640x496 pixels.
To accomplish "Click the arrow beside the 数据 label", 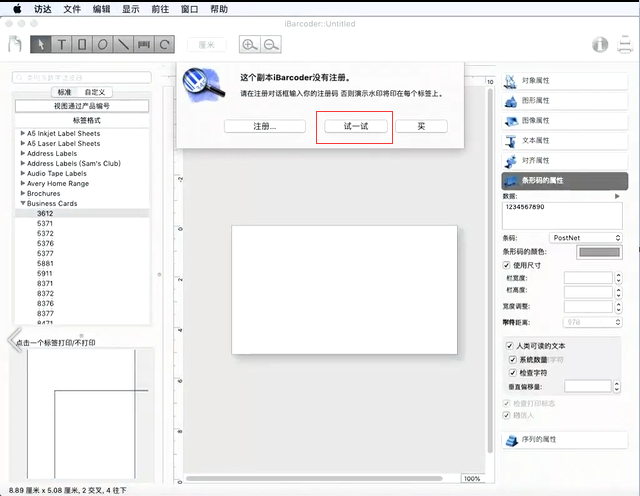I will pos(617,196).
